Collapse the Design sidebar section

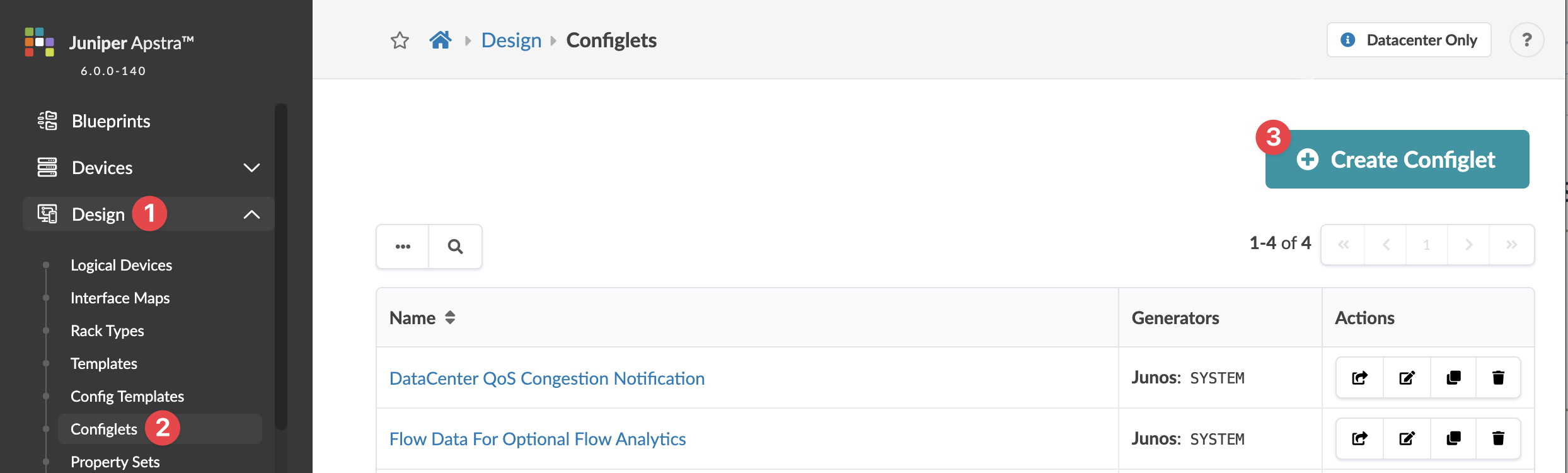click(251, 214)
